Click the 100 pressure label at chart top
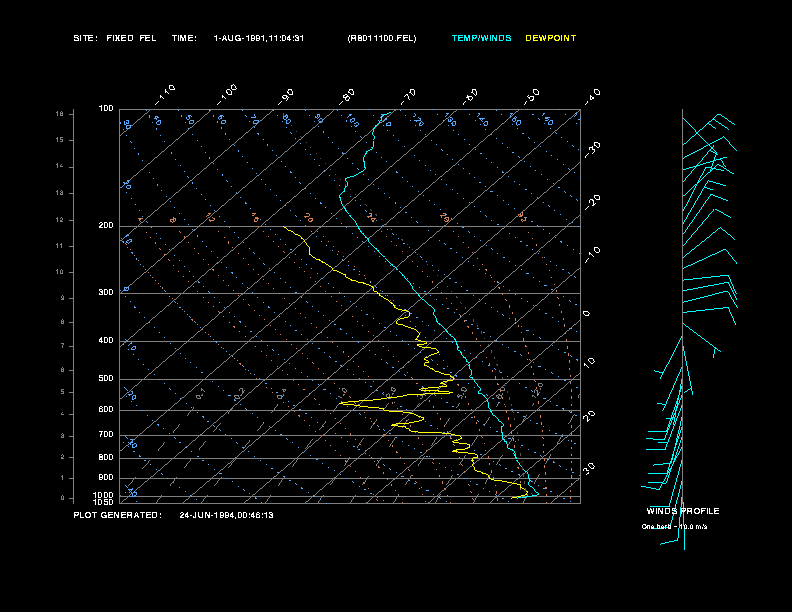 click(106, 109)
